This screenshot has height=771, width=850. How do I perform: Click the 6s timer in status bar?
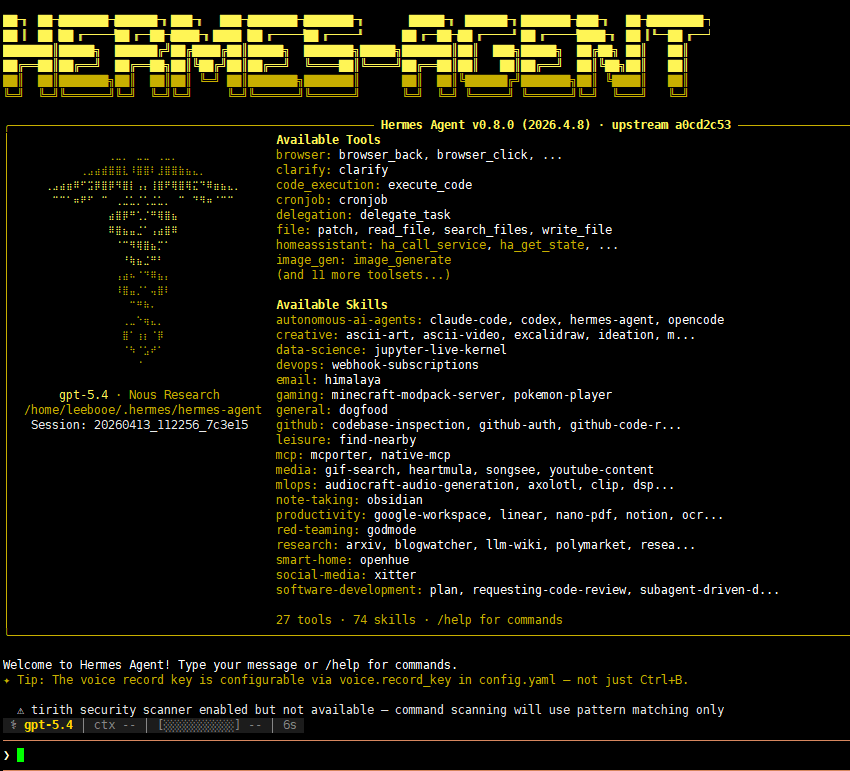click(289, 725)
